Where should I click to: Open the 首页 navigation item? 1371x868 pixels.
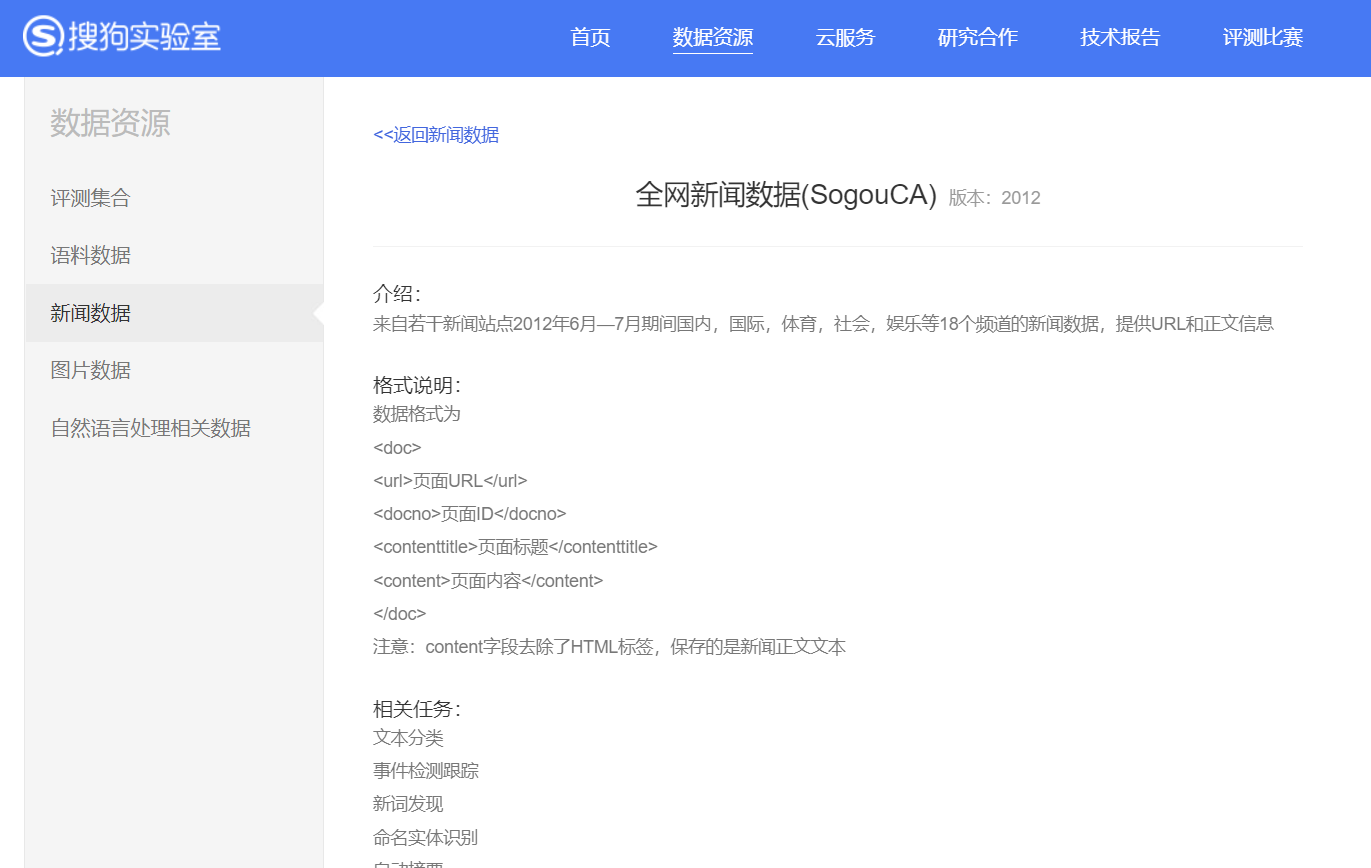tap(590, 38)
